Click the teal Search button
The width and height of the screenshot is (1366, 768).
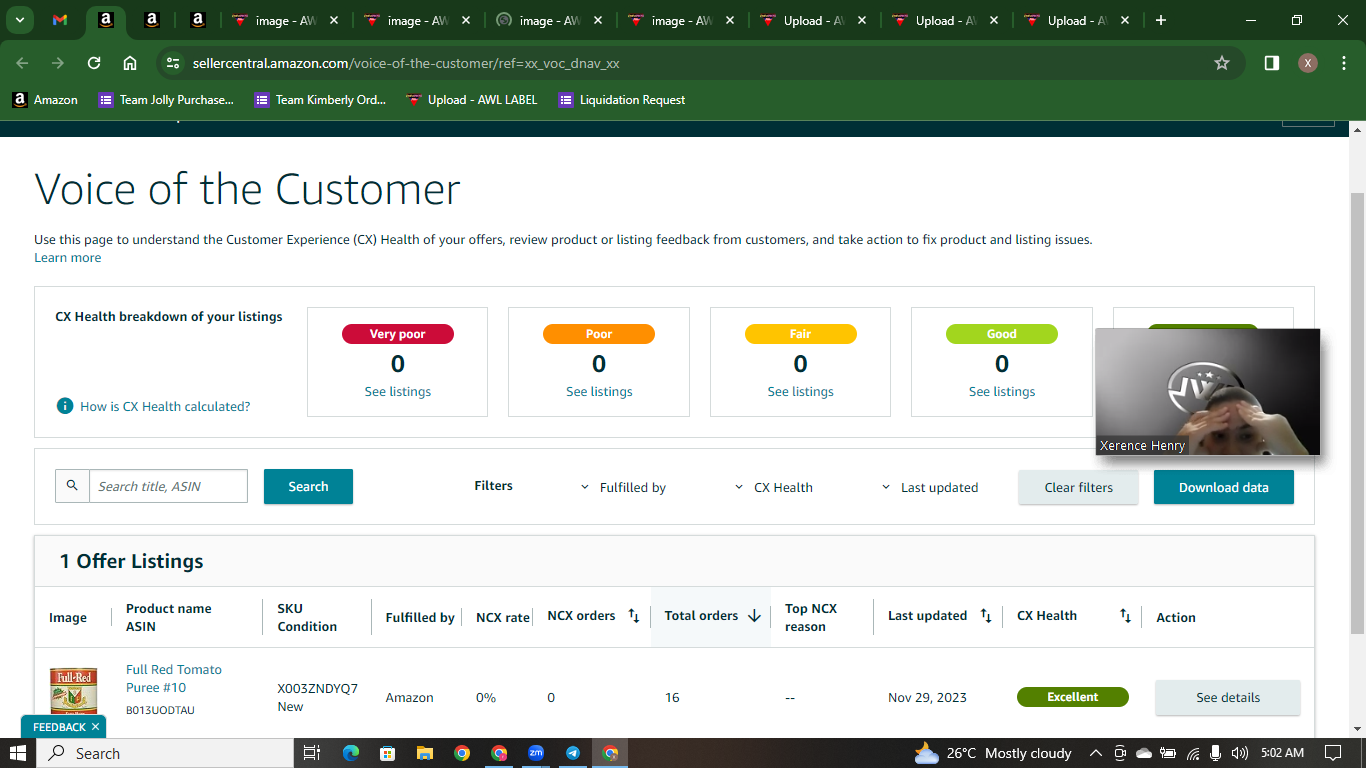tap(308, 486)
